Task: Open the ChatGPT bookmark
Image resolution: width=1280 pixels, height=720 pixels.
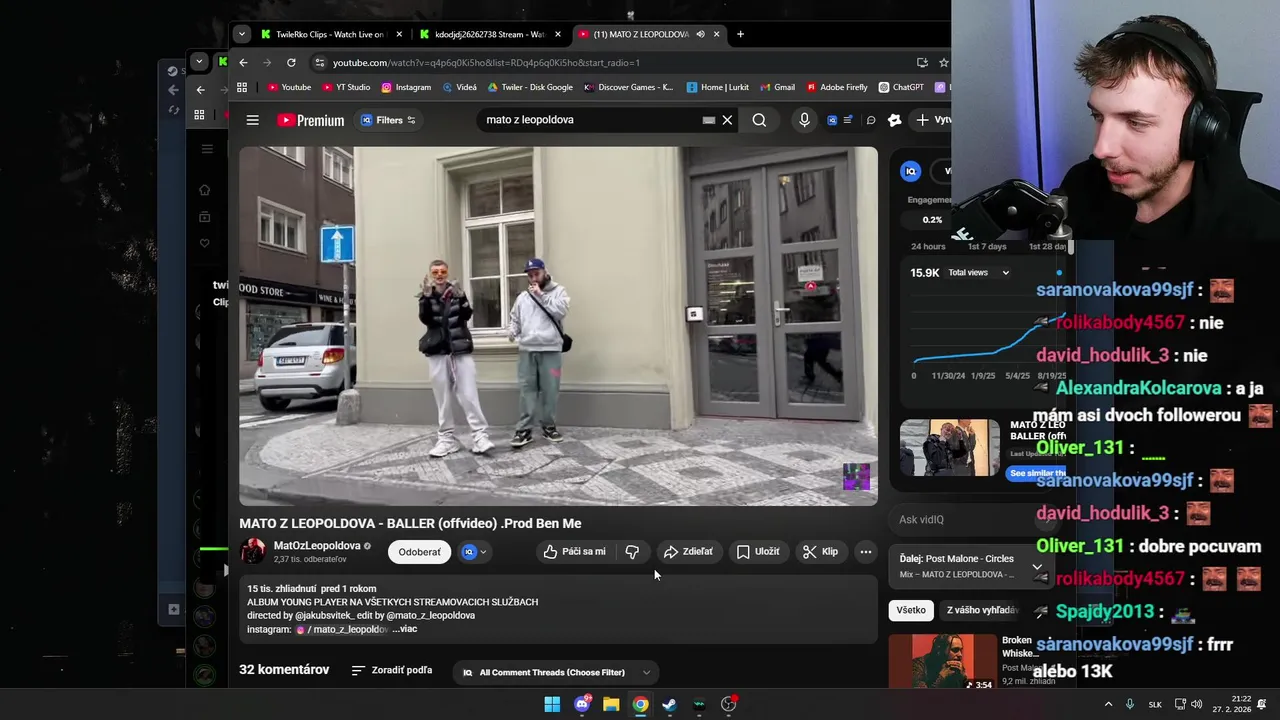Action: [900, 87]
